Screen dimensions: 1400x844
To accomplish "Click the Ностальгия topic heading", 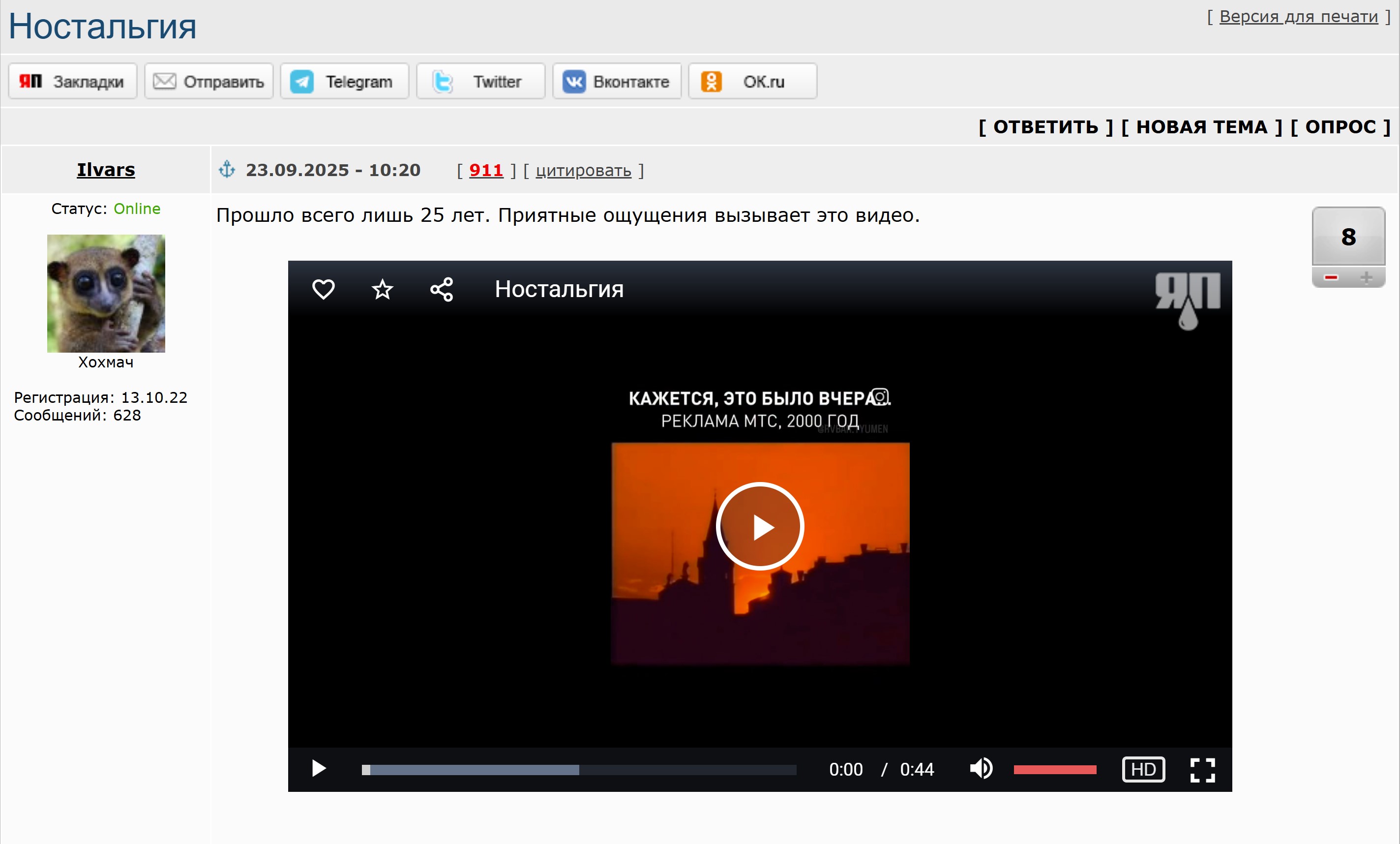I will pos(102,27).
